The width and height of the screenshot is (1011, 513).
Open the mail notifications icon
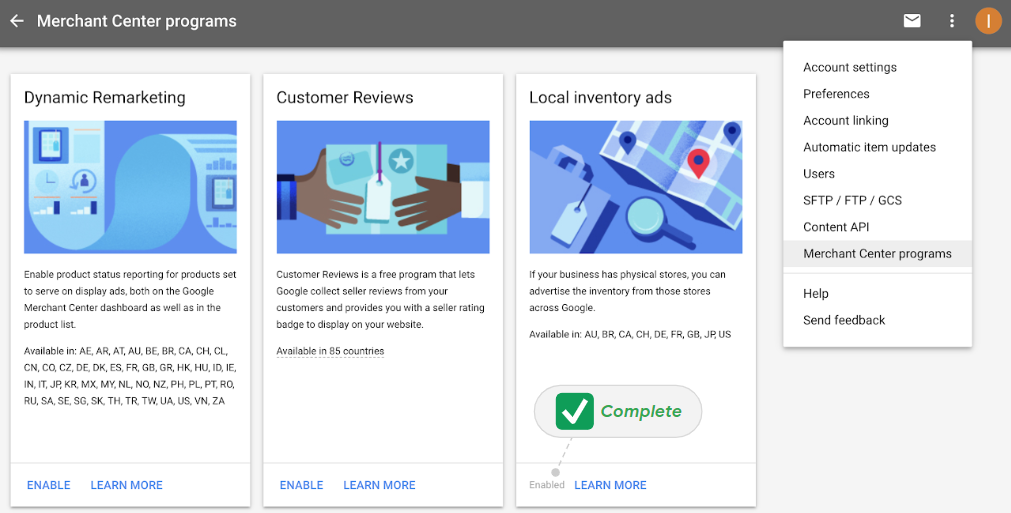912,21
